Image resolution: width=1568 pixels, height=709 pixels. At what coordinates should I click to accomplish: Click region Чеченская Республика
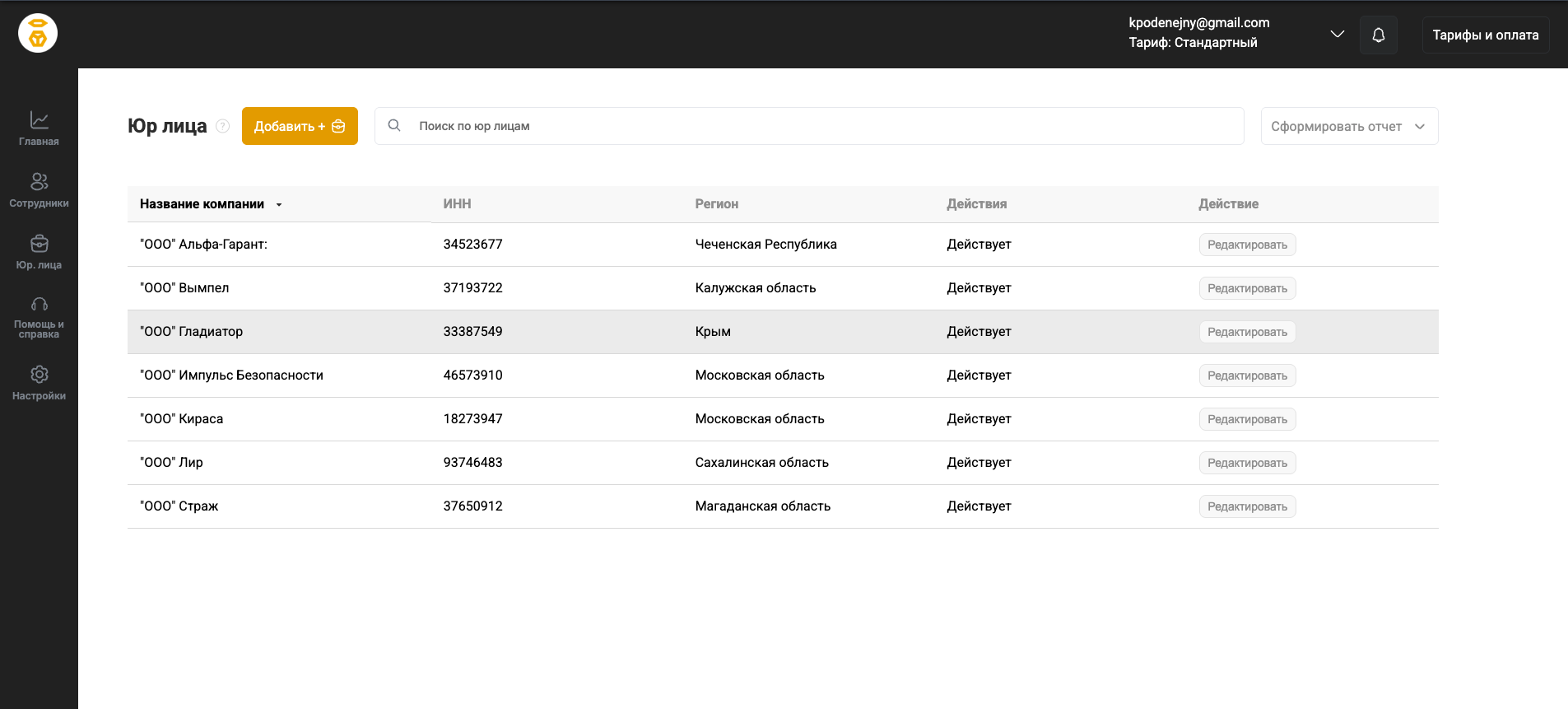click(x=765, y=245)
